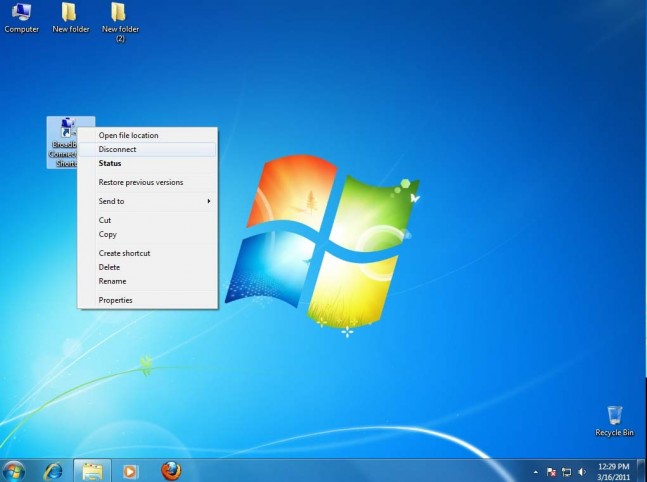Open the Action Center flag icon
The width and height of the screenshot is (647, 482).
pos(551,472)
